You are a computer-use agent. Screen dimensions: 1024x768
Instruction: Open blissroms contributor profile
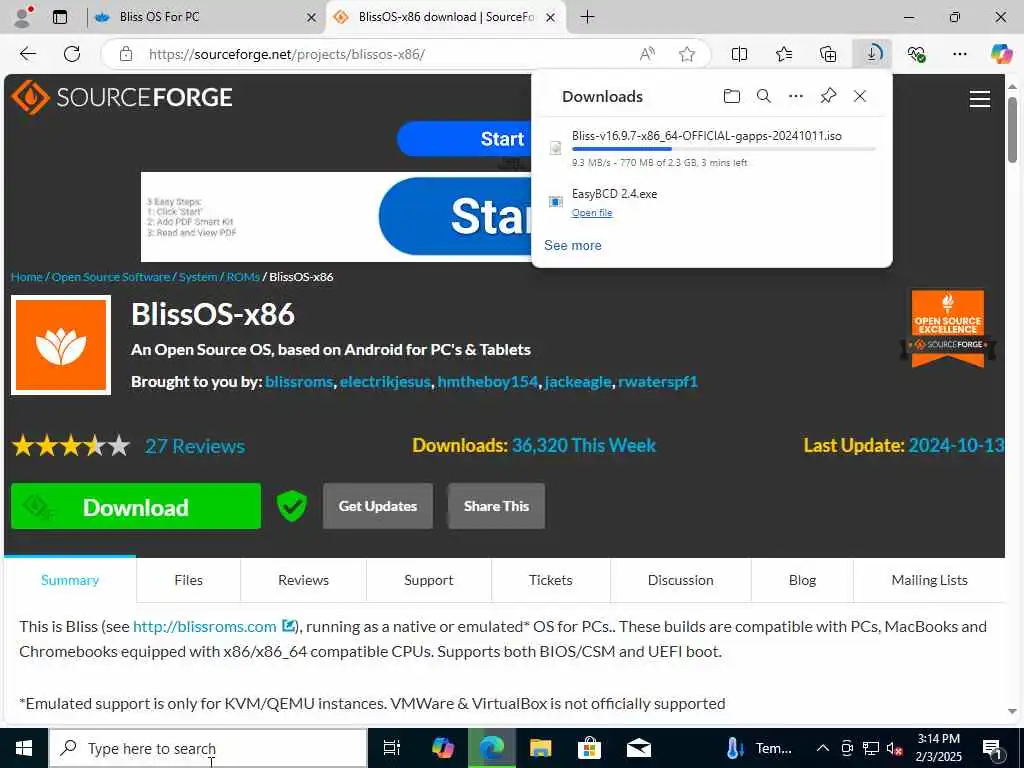299,381
